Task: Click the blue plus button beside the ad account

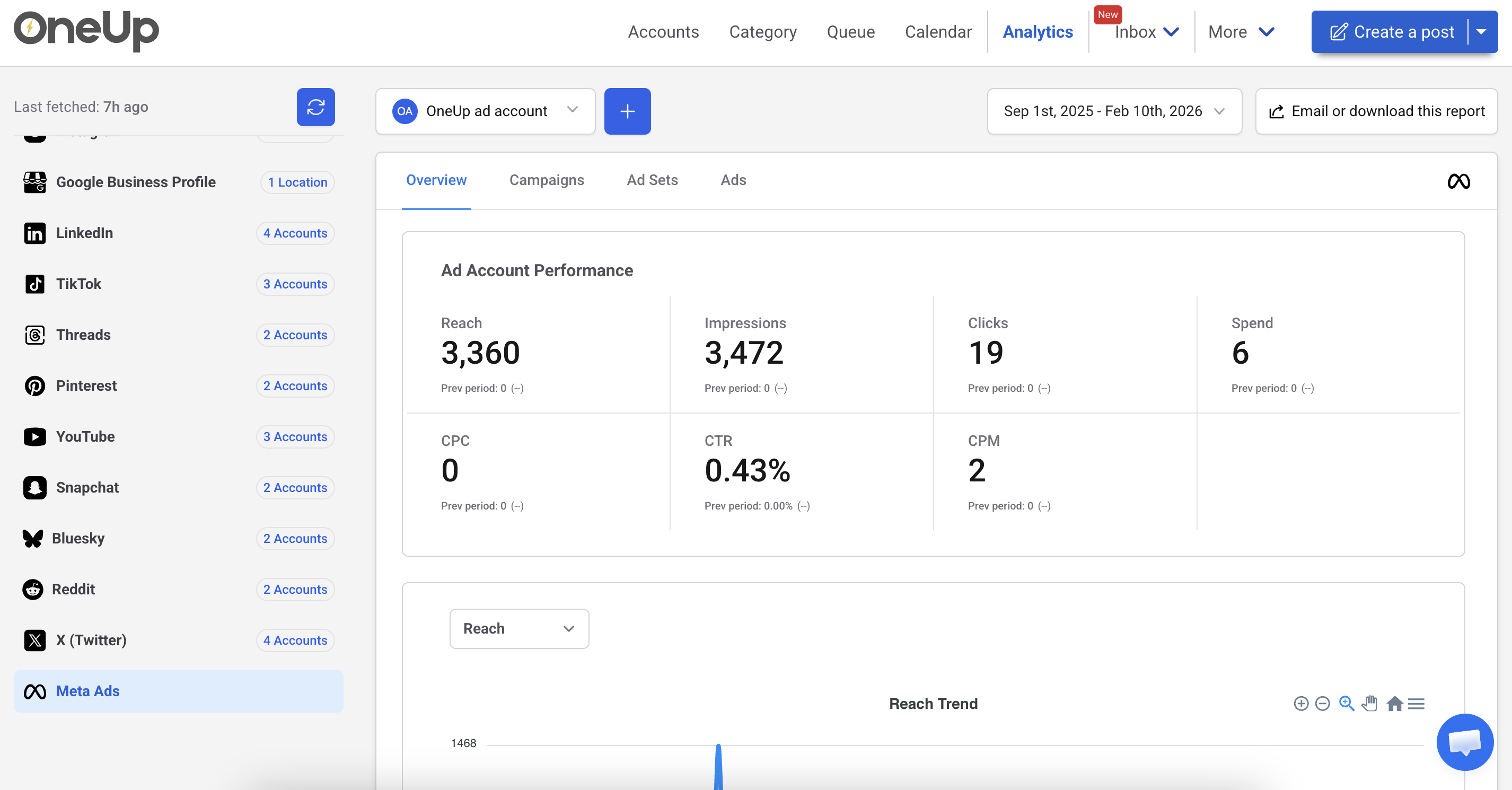Action: tap(627, 111)
